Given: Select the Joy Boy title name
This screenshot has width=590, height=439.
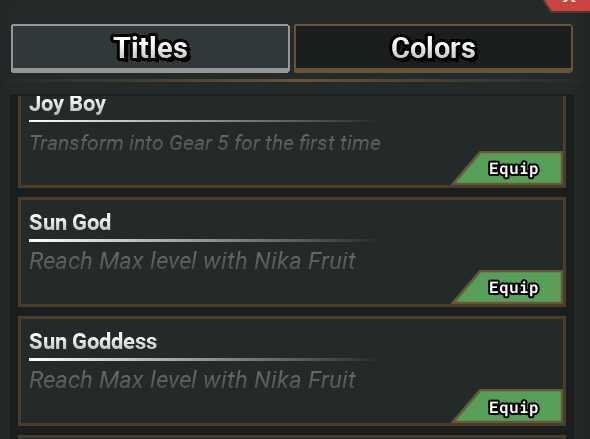Looking at the screenshot, I should pyautogui.click(x=67, y=104).
